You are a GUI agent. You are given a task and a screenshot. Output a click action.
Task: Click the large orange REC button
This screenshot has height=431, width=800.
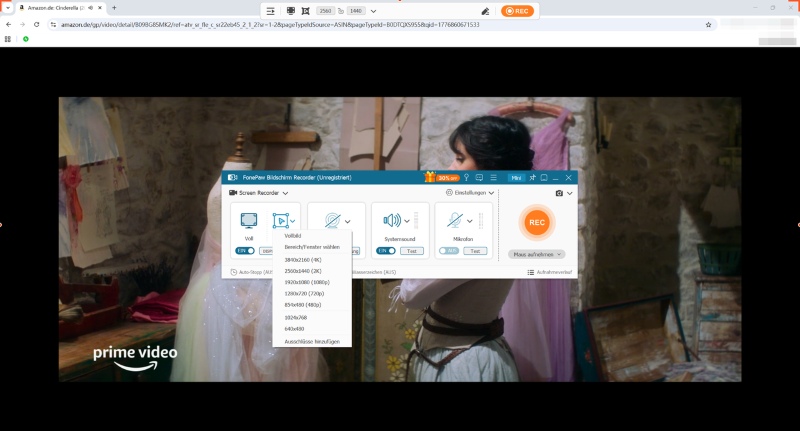click(x=537, y=222)
